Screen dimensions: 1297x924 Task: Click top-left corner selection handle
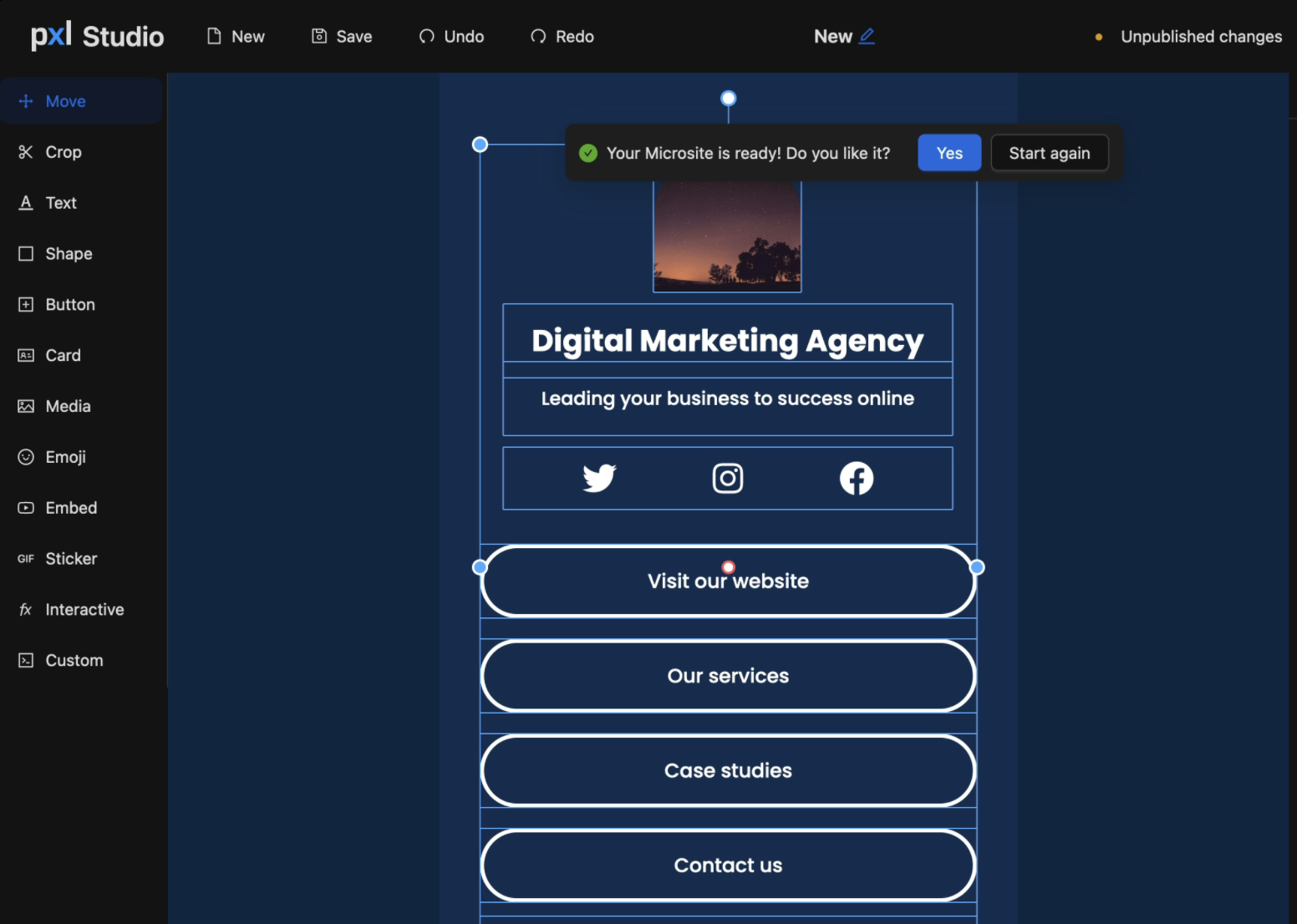click(x=480, y=145)
